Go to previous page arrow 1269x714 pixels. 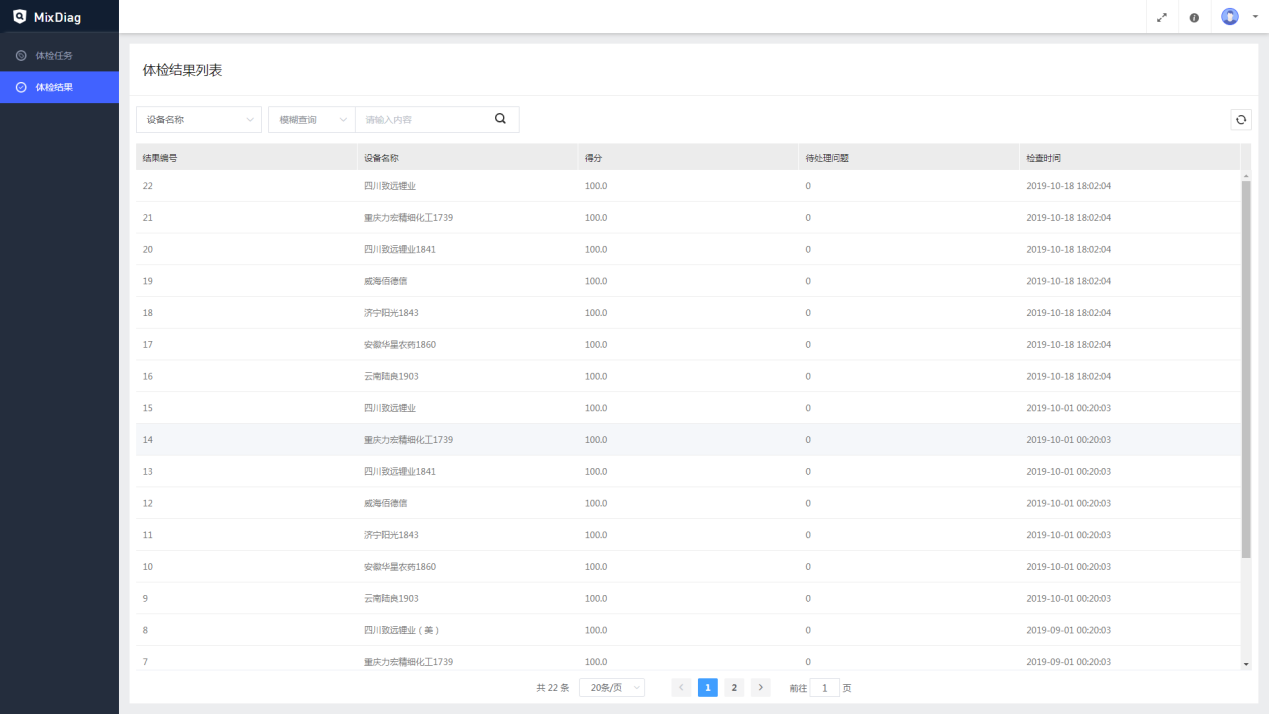click(x=681, y=688)
